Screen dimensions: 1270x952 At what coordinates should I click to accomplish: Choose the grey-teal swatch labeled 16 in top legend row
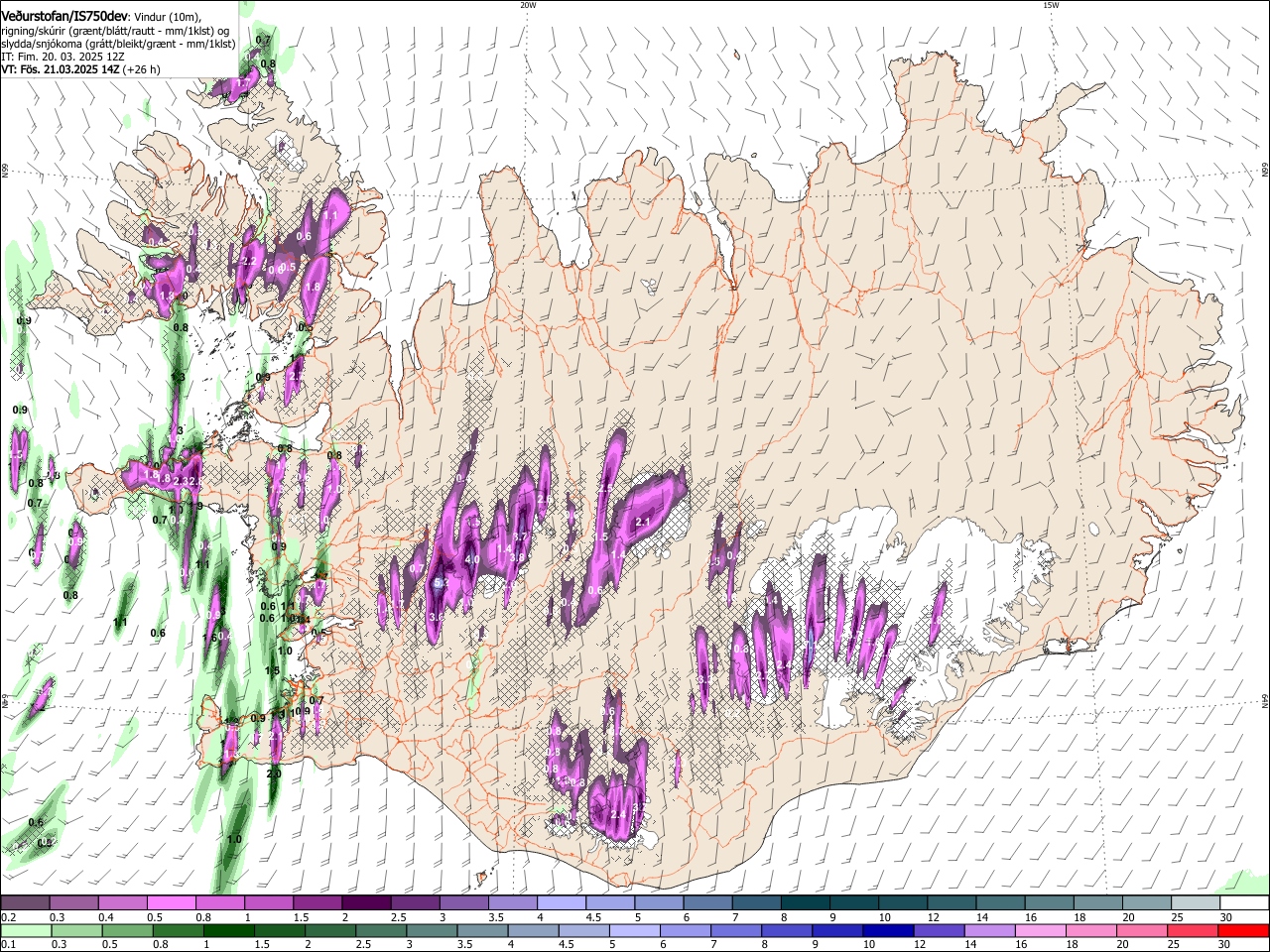(1049, 903)
